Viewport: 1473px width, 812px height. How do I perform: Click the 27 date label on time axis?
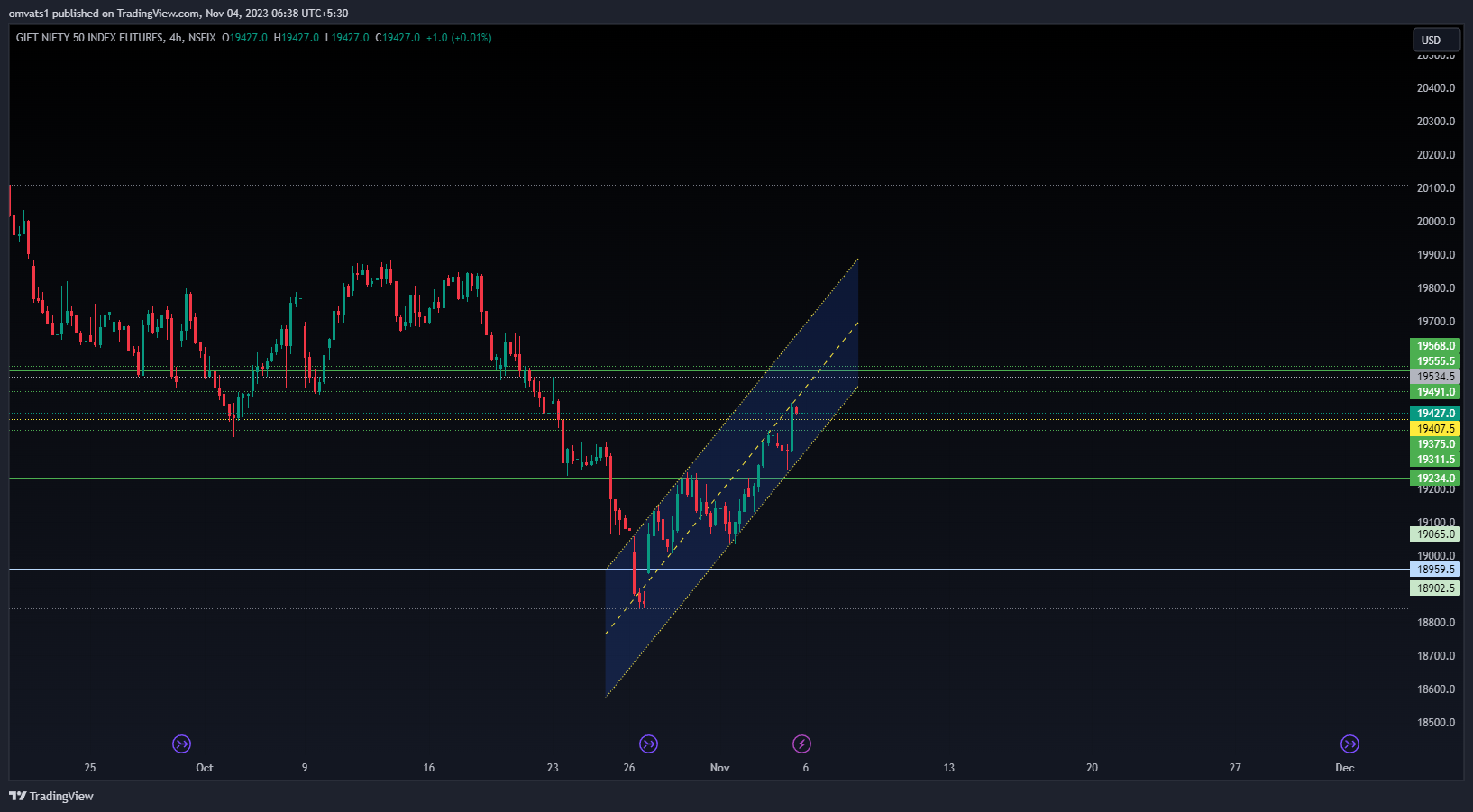[x=1235, y=768]
